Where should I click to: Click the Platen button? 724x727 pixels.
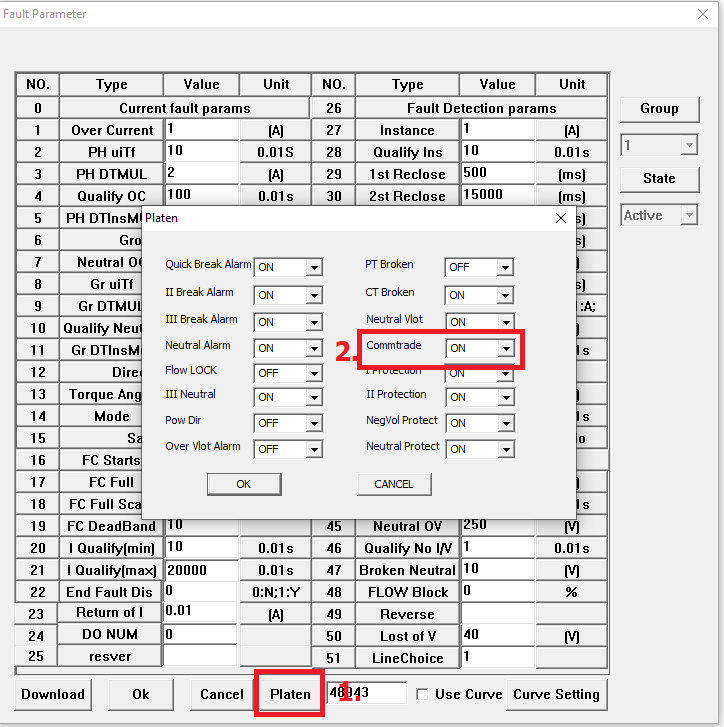tap(290, 694)
